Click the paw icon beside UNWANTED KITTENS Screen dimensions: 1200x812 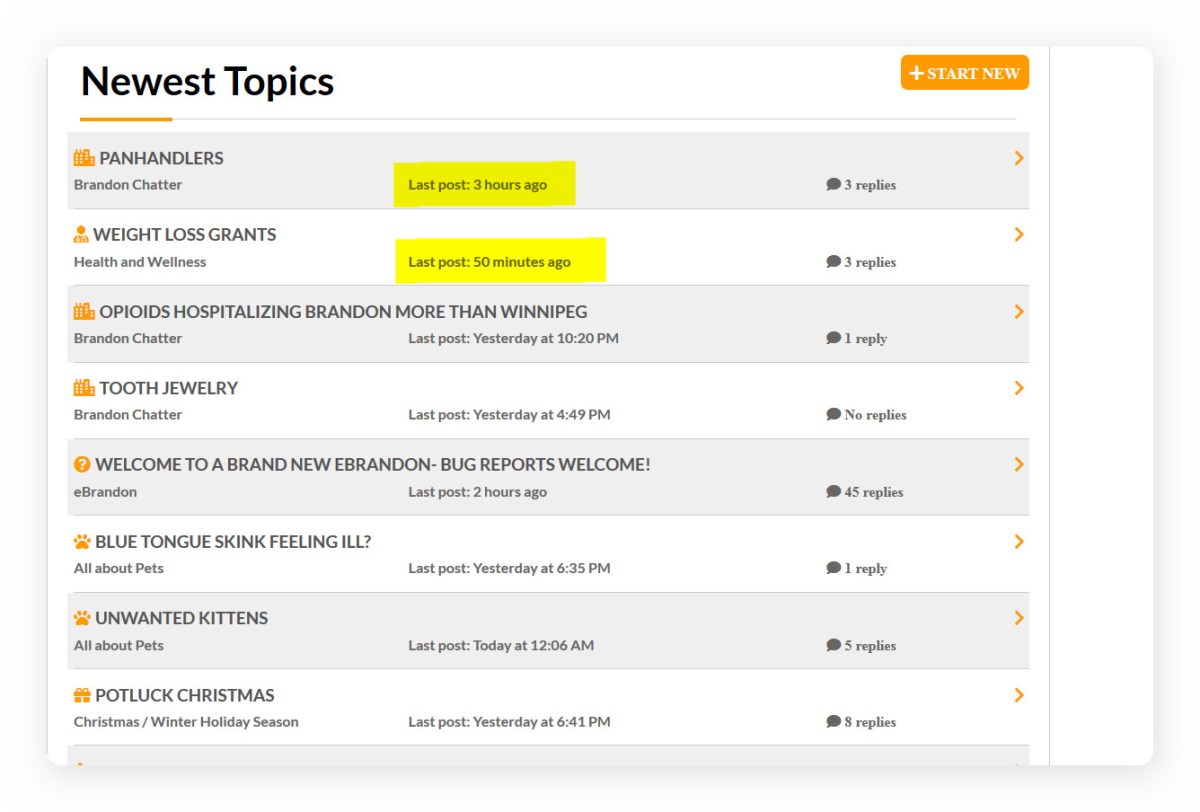coord(82,618)
